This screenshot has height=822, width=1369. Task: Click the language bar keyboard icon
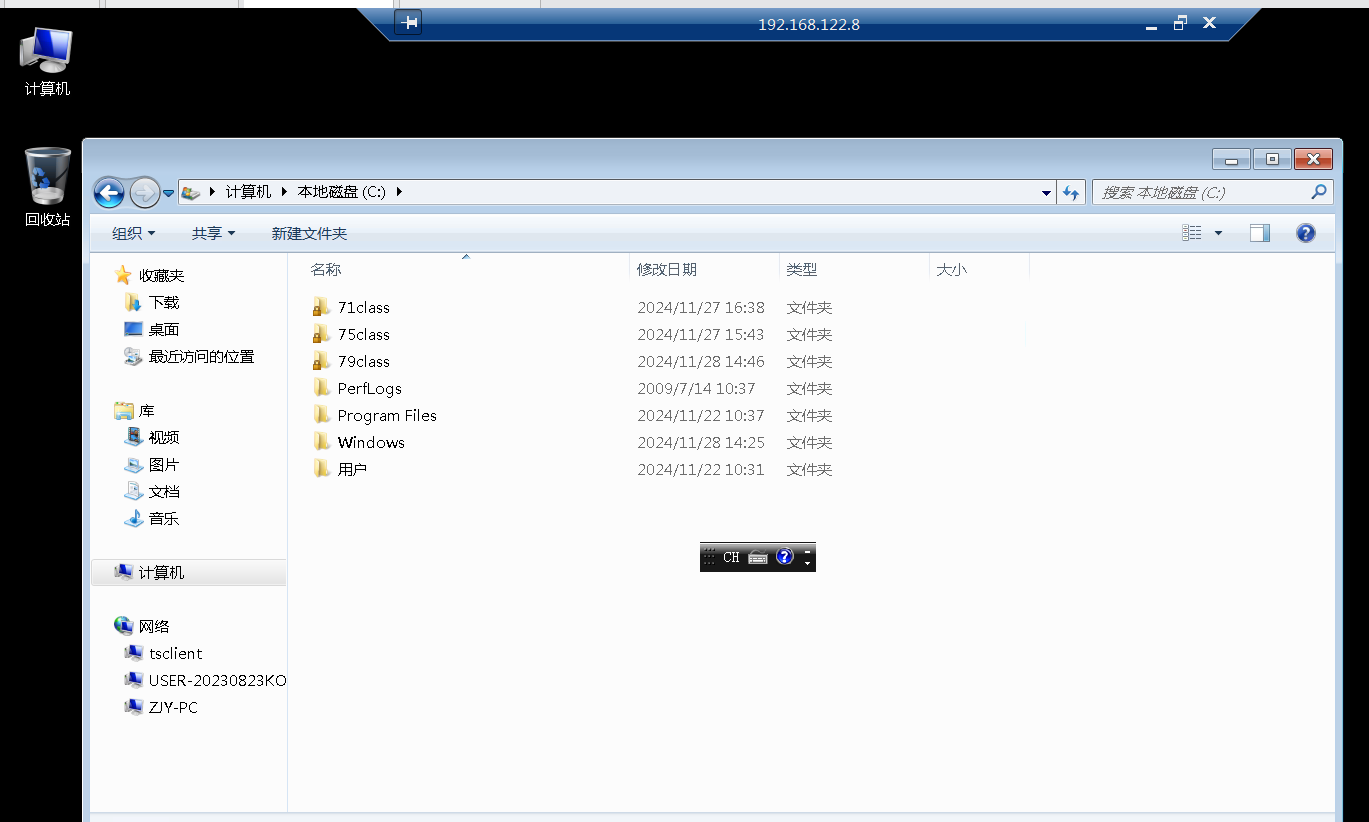click(x=758, y=557)
